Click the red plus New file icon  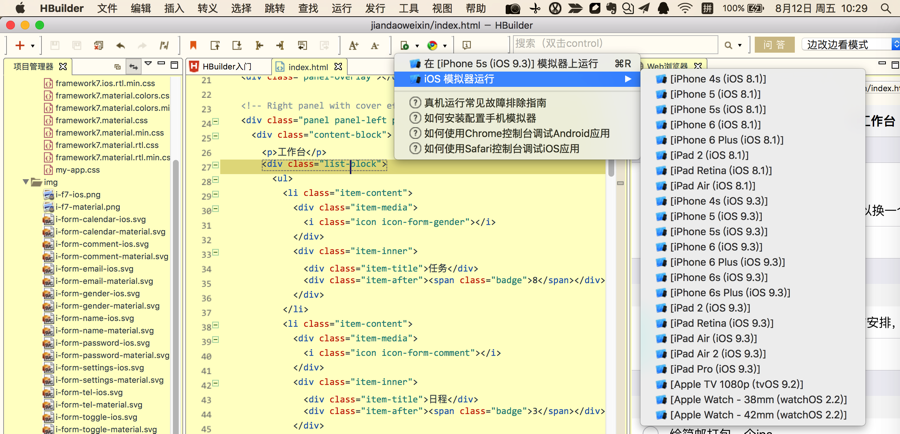coord(20,45)
